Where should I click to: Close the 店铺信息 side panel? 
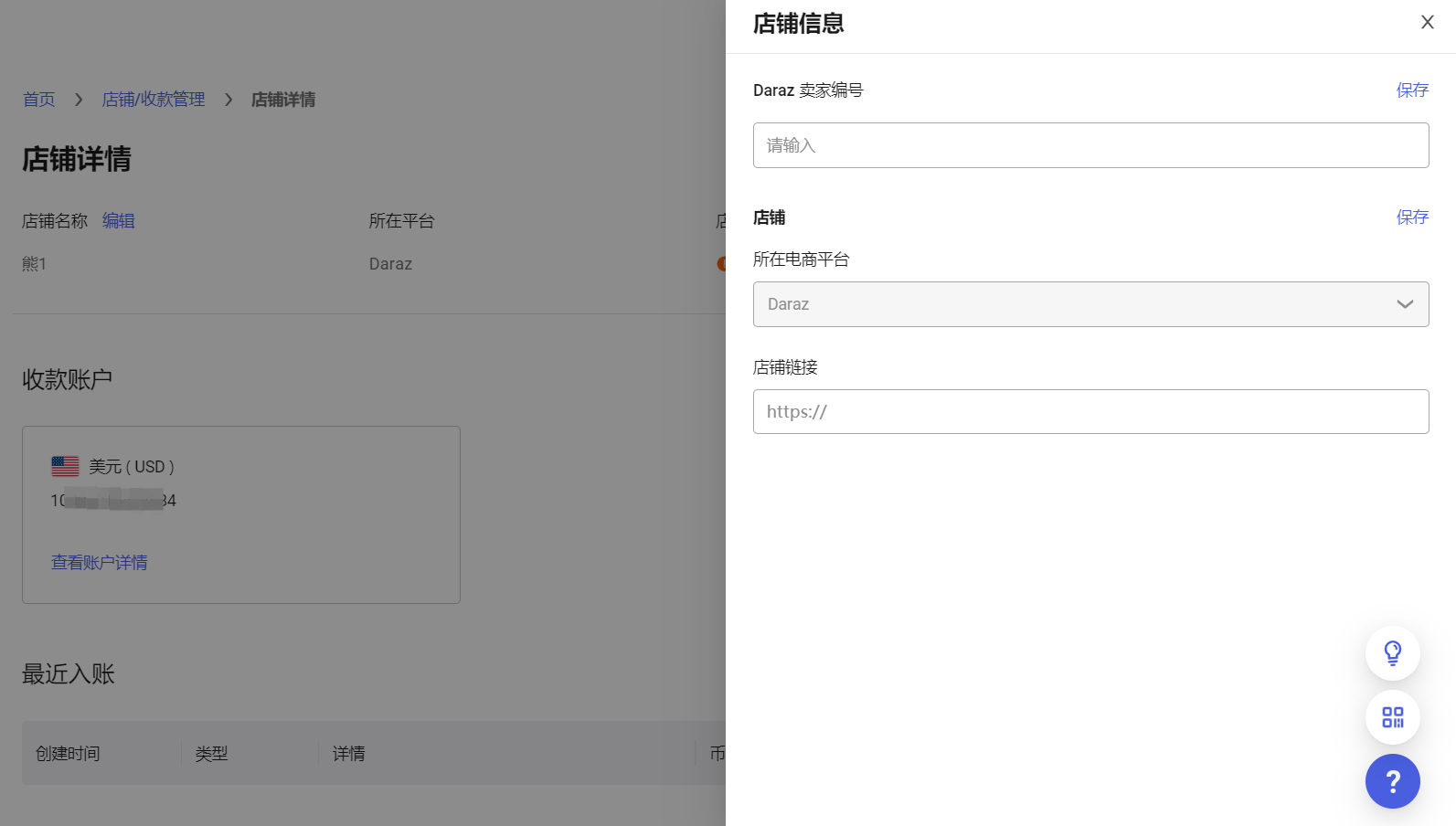(x=1427, y=22)
